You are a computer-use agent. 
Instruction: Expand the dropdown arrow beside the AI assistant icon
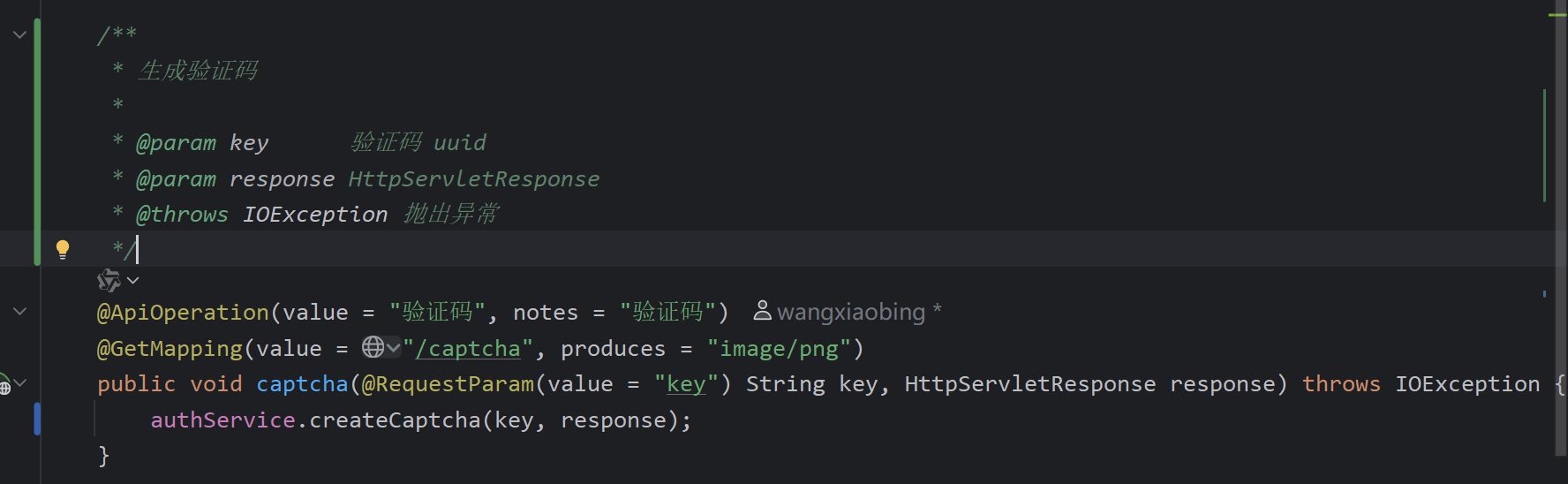[133, 281]
